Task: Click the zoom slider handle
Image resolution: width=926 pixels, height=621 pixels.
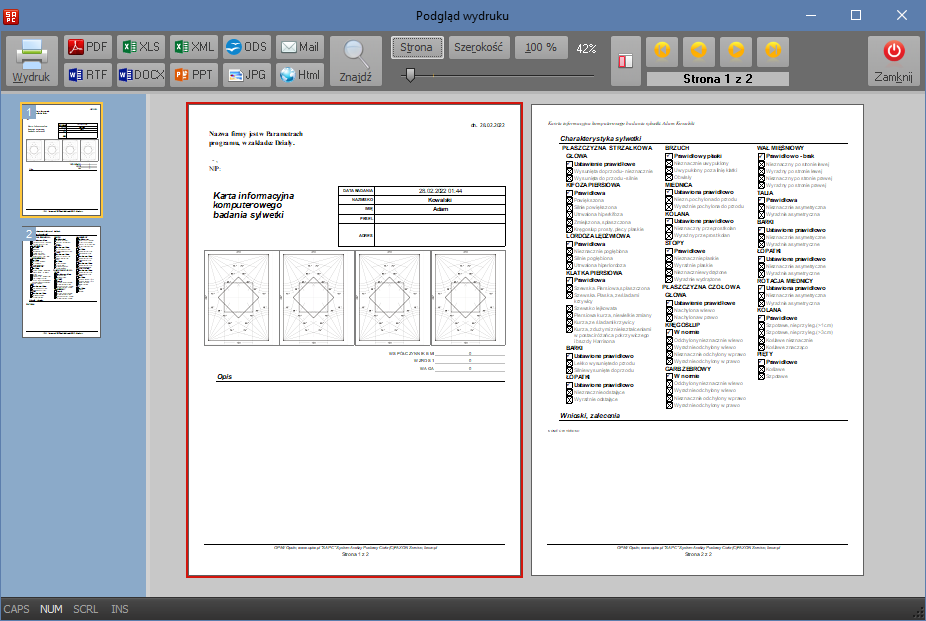Action: pos(408,75)
